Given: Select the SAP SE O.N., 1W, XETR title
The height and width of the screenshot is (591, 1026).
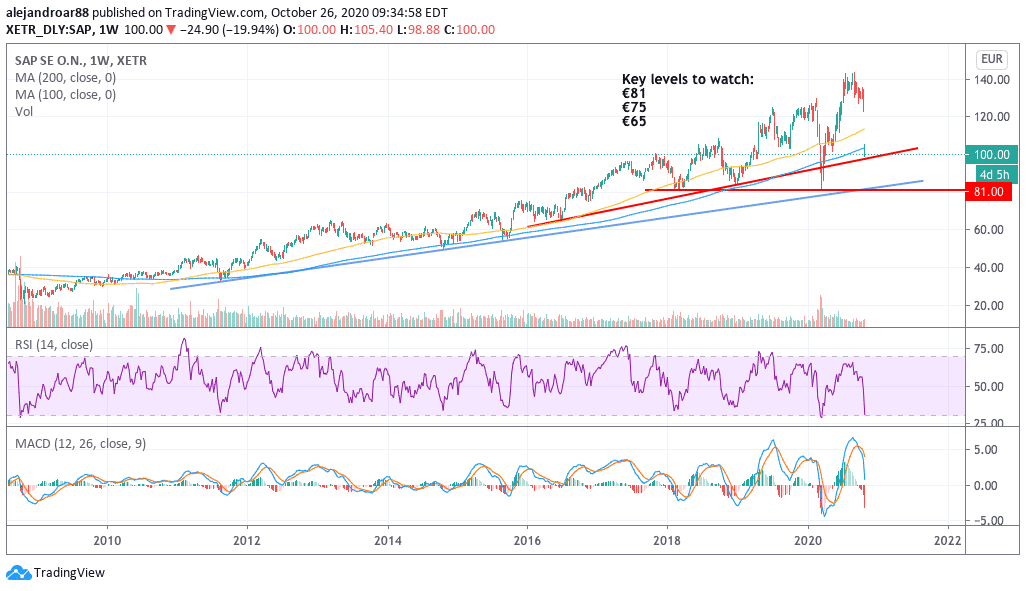Looking at the screenshot, I should 80,60.
